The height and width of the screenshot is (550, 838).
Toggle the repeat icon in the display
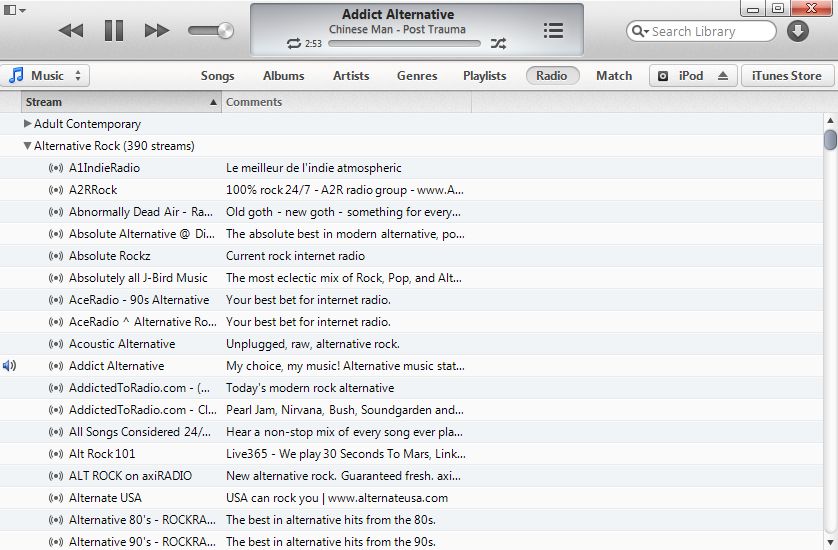point(293,44)
